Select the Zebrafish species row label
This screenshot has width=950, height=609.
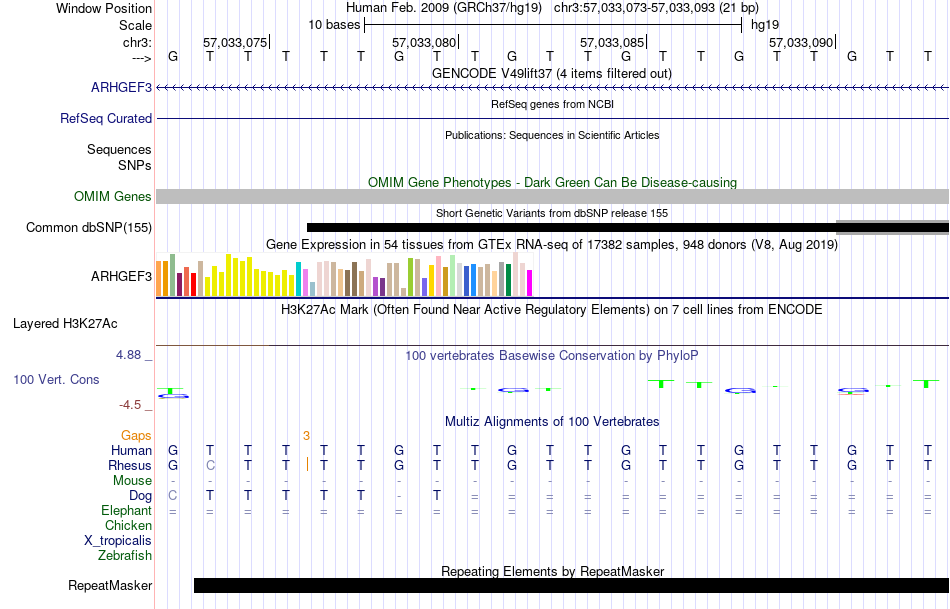point(125,555)
